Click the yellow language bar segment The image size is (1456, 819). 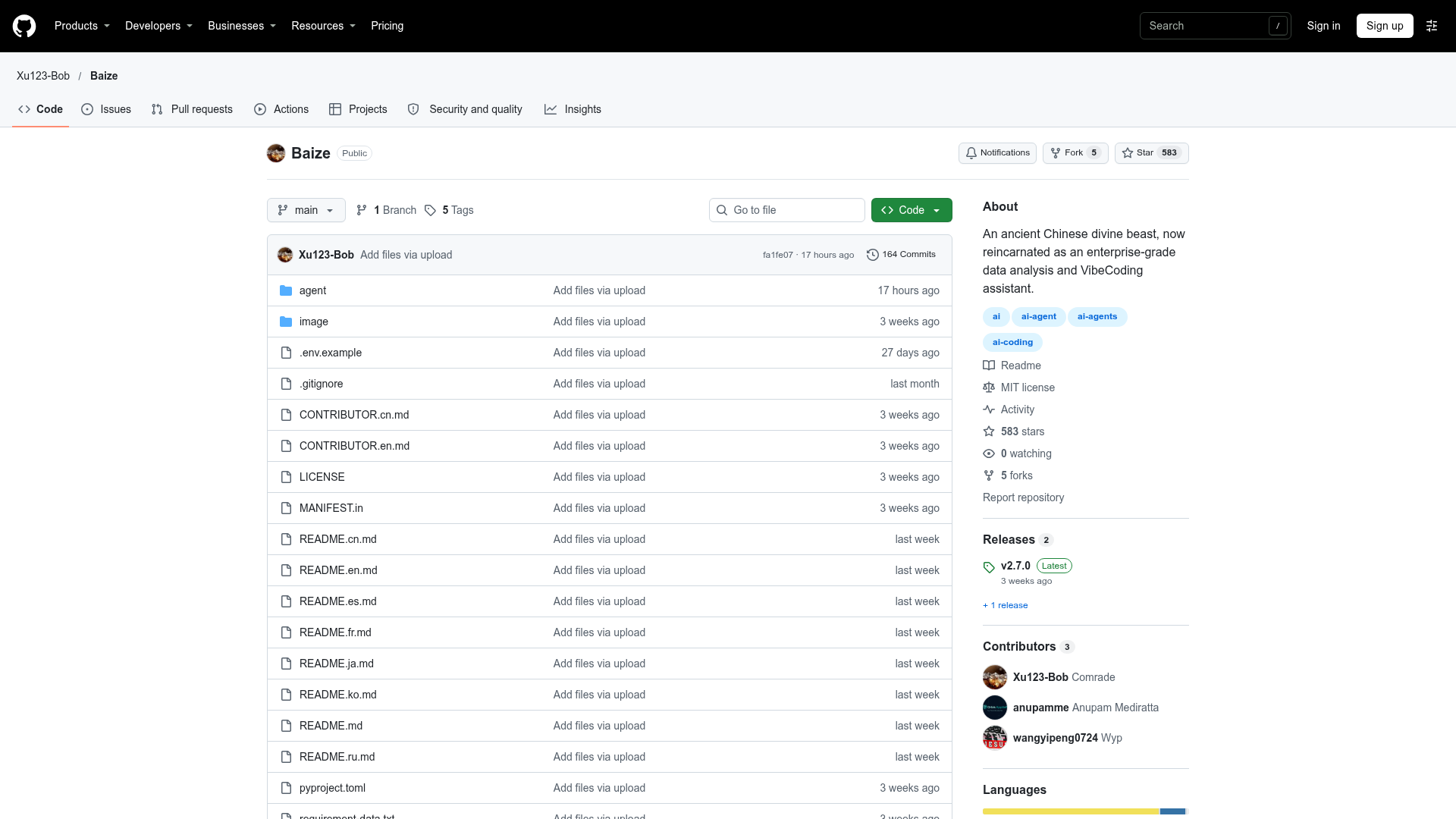[1071, 811]
